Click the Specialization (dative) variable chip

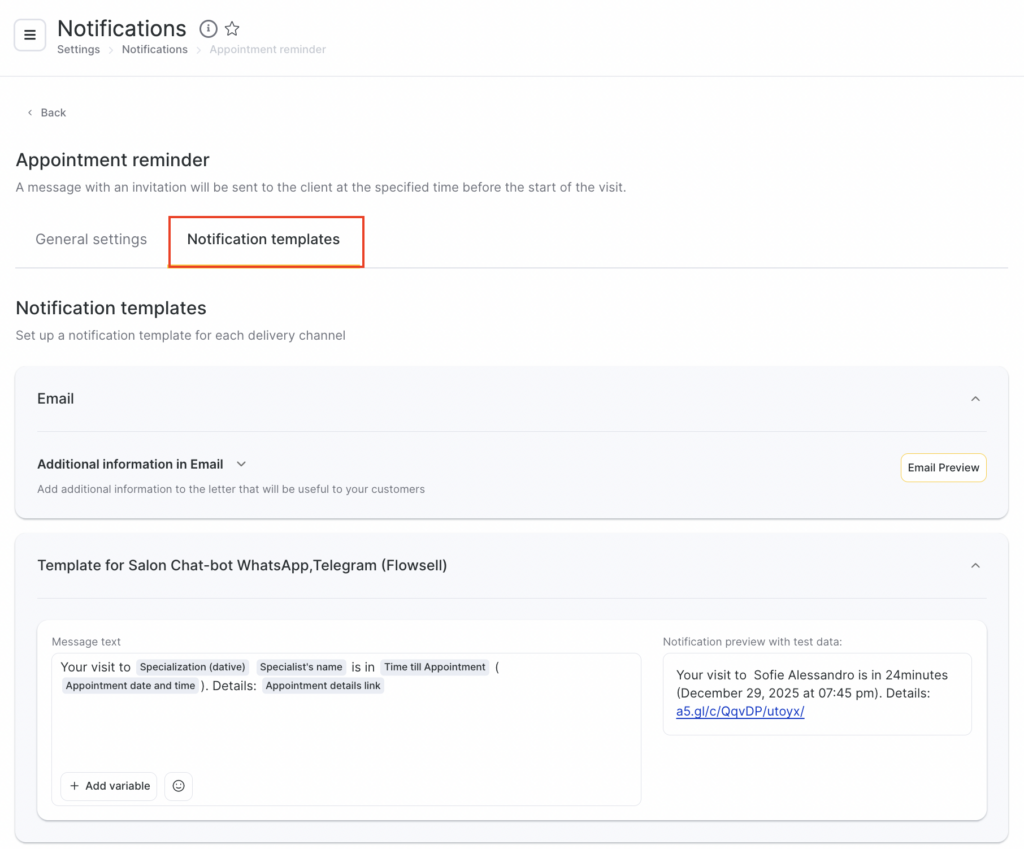192,667
